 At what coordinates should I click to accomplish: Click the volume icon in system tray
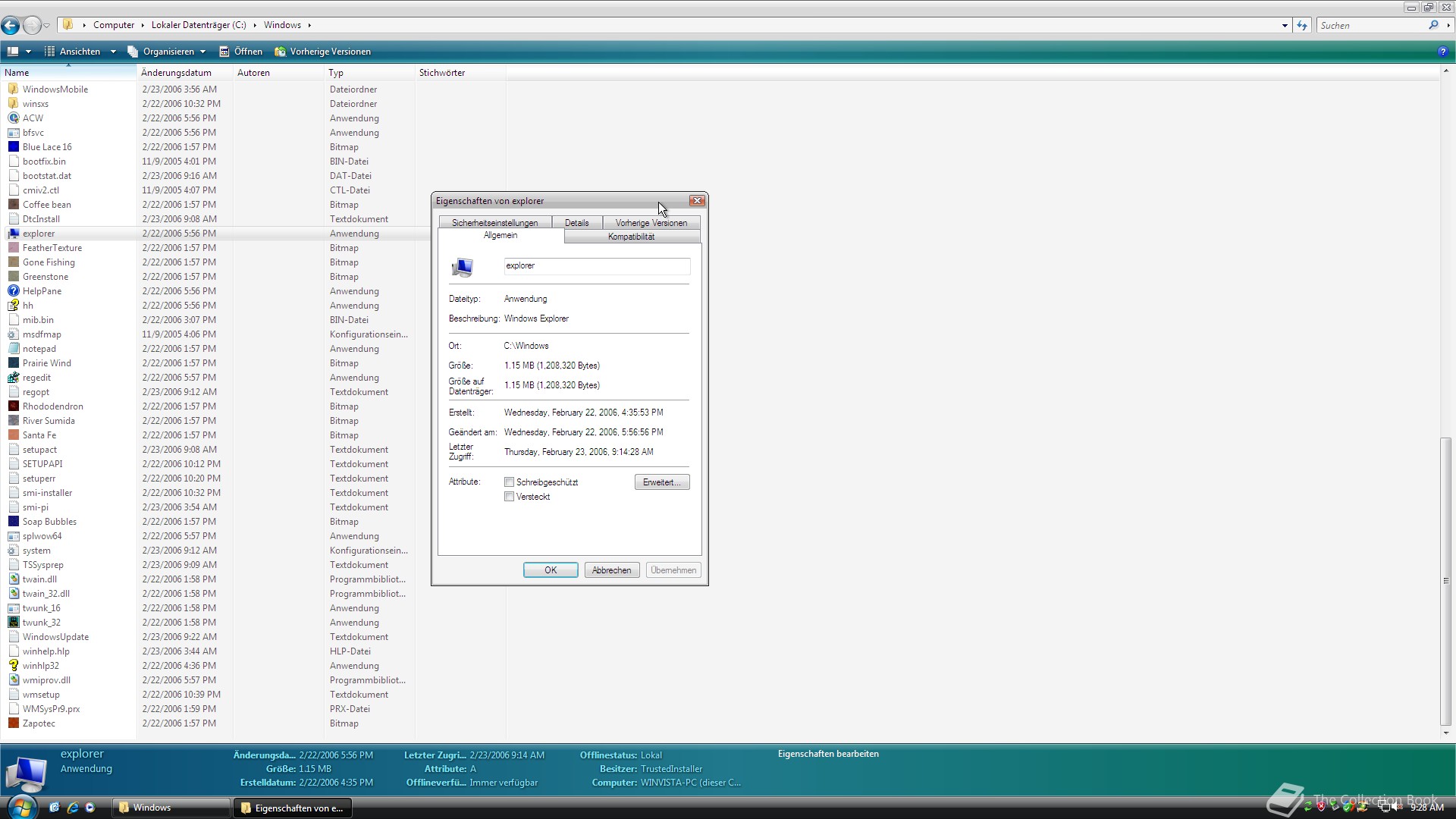1398,808
